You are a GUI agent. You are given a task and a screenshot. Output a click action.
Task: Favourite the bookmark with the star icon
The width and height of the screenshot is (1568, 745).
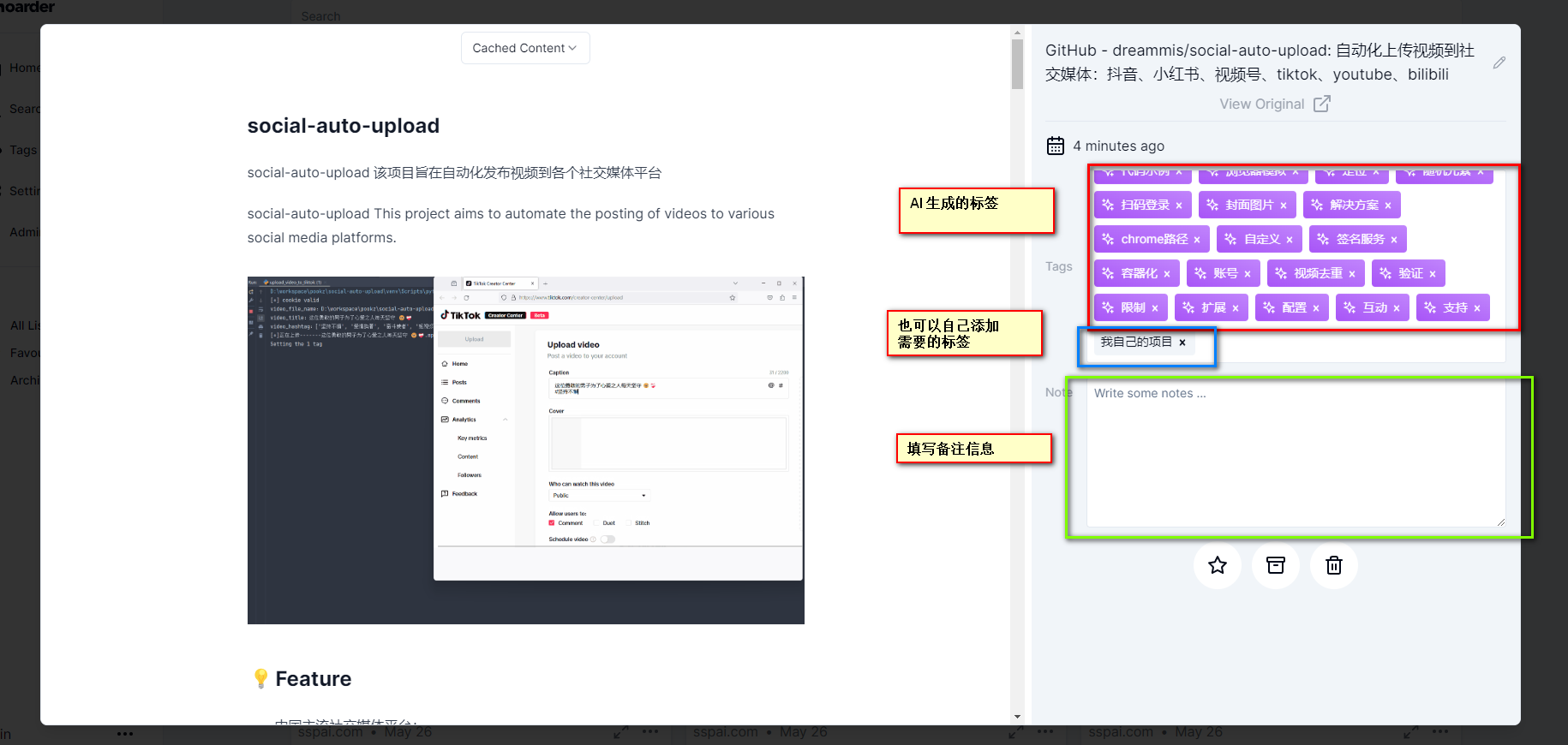1217,565
